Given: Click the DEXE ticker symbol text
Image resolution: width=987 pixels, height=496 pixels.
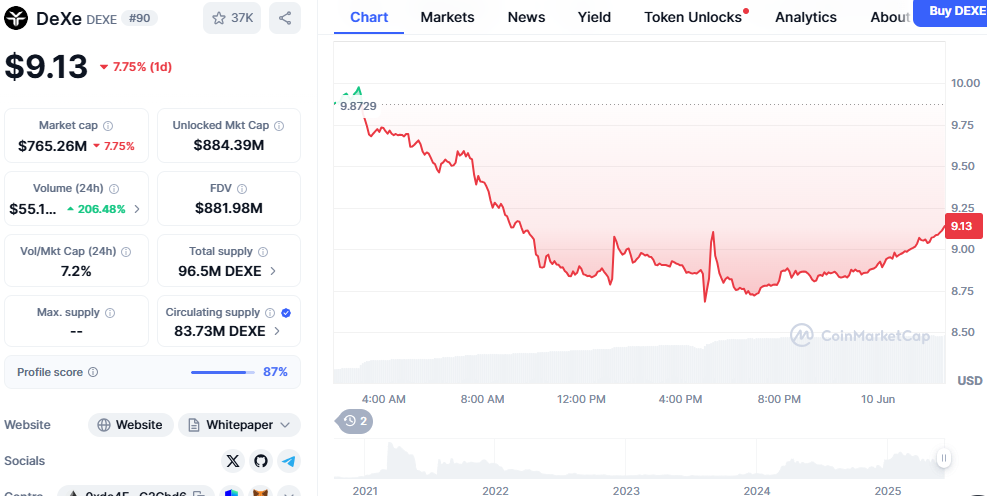Looking at the screenshot, I should (101, 20).
